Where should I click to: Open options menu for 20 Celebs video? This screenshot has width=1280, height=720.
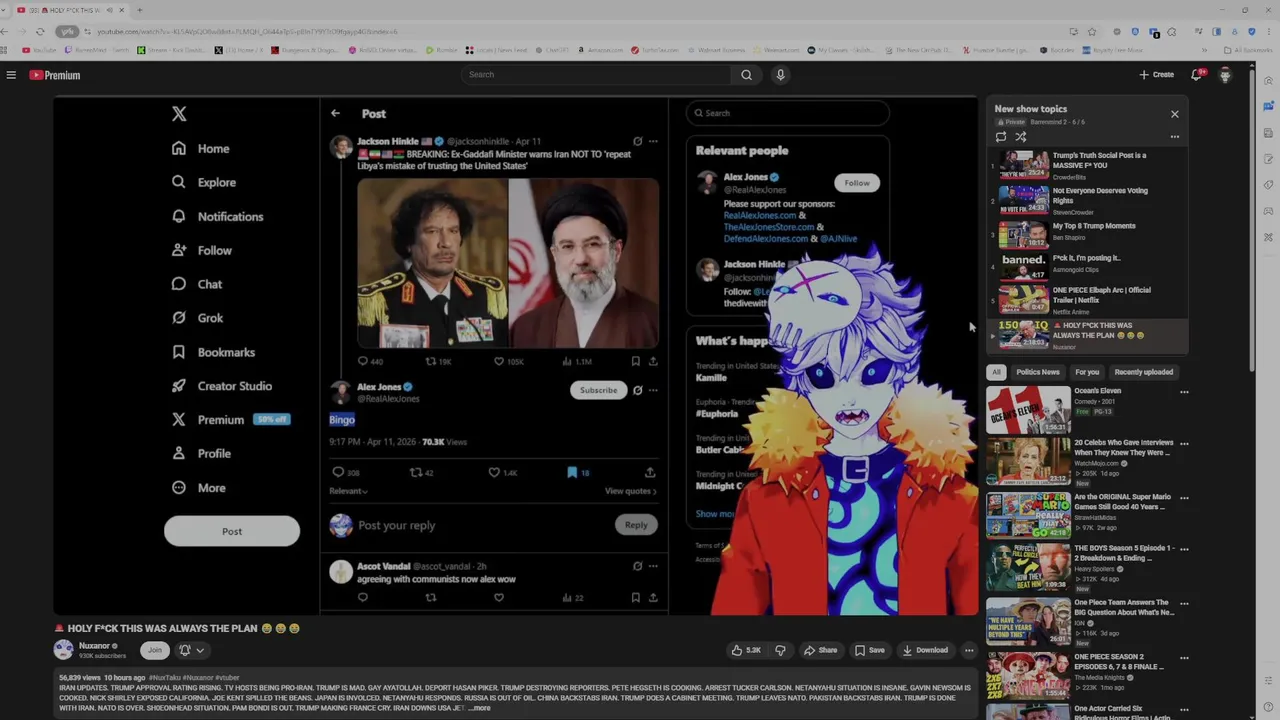(1184, 443)
